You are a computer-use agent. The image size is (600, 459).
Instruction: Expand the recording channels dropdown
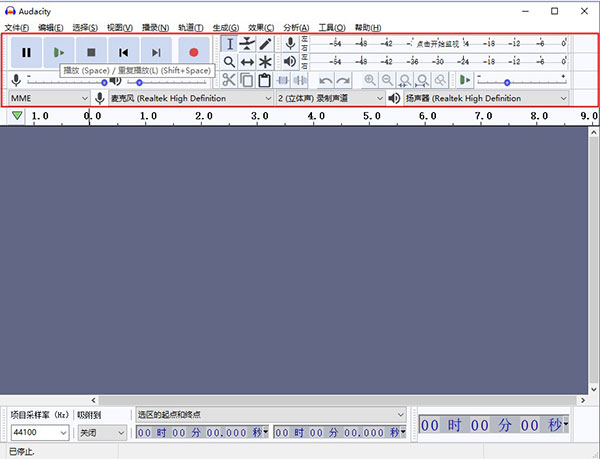(330, 99)
